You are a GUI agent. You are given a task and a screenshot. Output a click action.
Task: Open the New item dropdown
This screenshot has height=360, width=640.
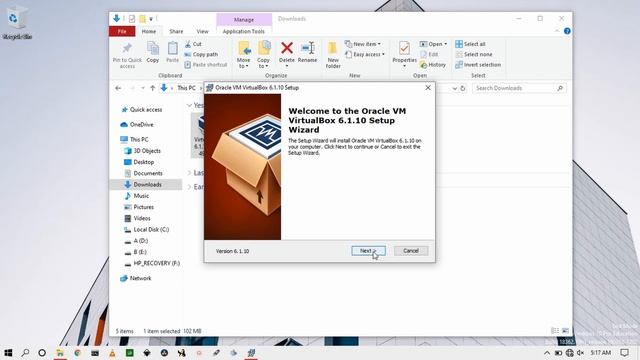pyautogui.click(x=362, y=44)
